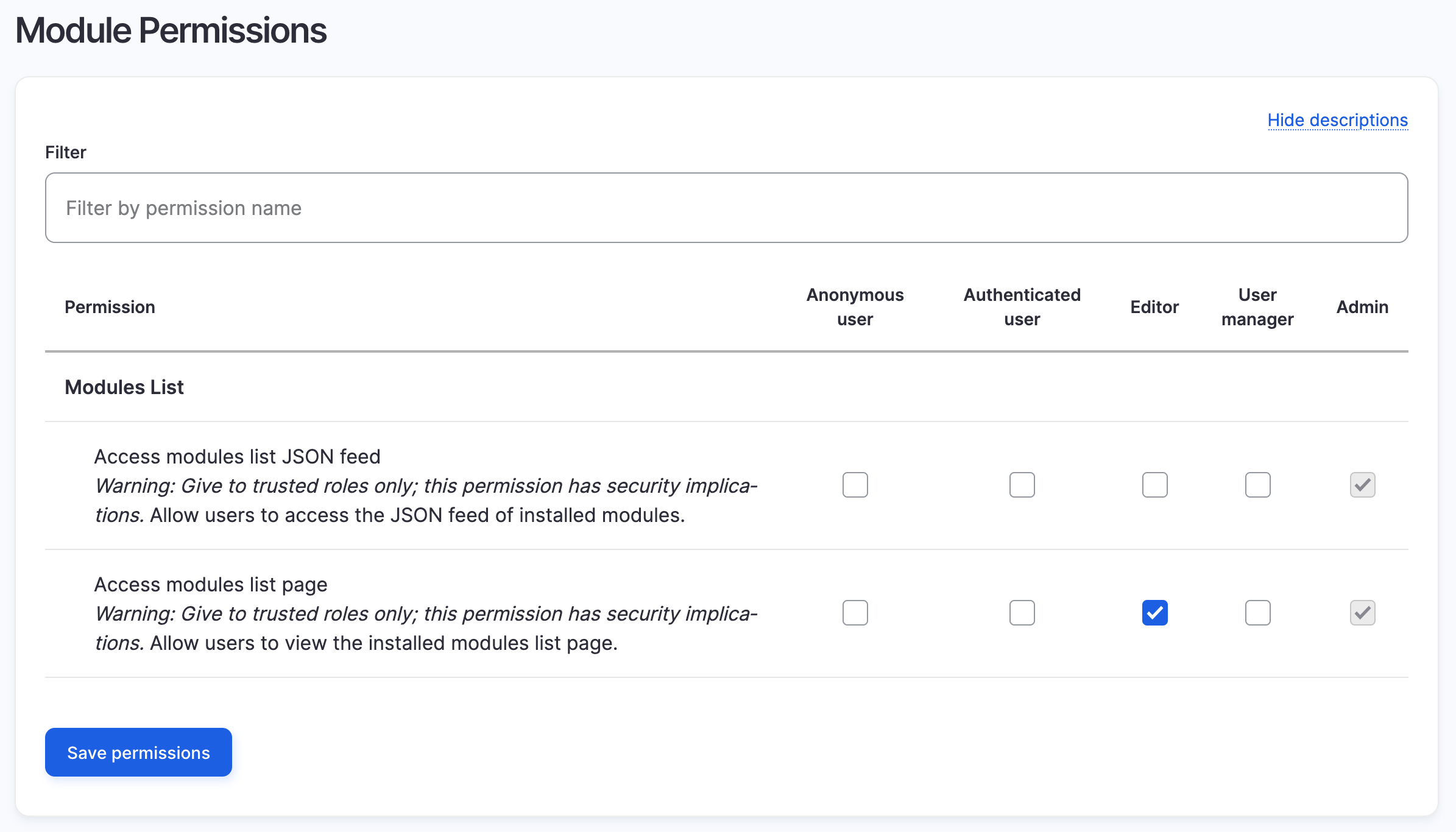The image size is (1456, 832).
Task: Focus the Filter by permission name field
Action: 726,208
